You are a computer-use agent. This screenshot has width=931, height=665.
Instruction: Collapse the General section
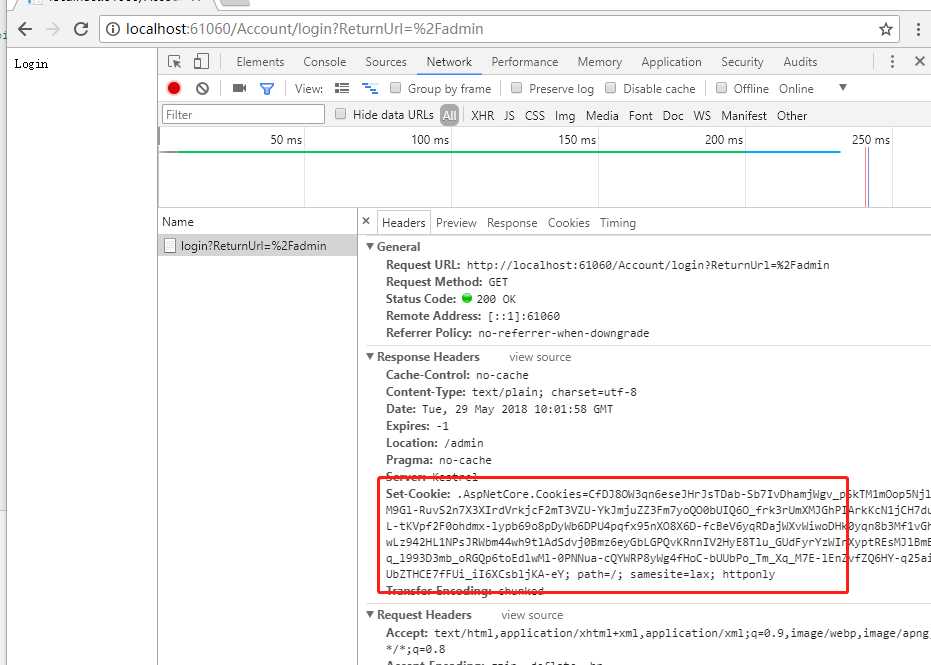370,246
